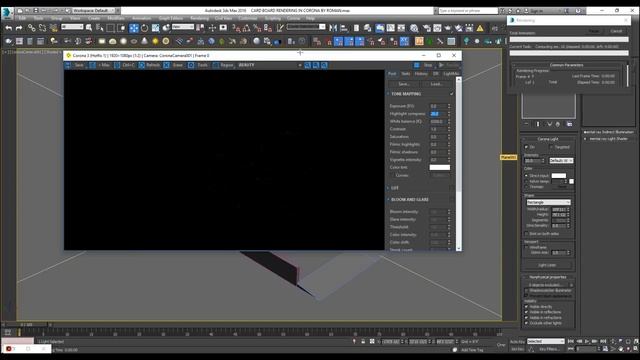Click the Region icon in Corona frame buffer
The height and width of the screenshot is (360, 640).
(216, 65)
